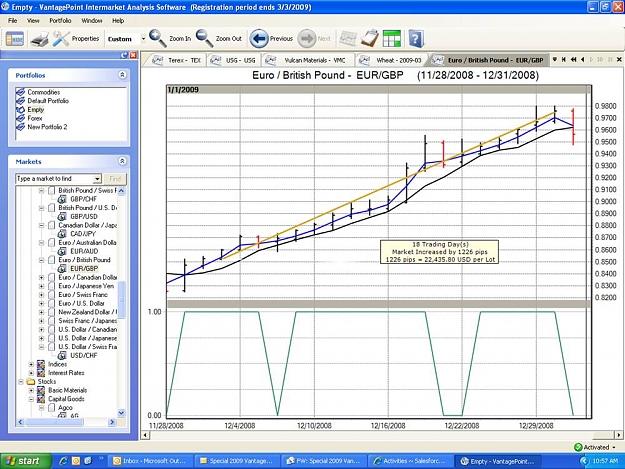
Task: Check the Euro / Canadian Dollar checkbox
Action: tap(51, 277)
